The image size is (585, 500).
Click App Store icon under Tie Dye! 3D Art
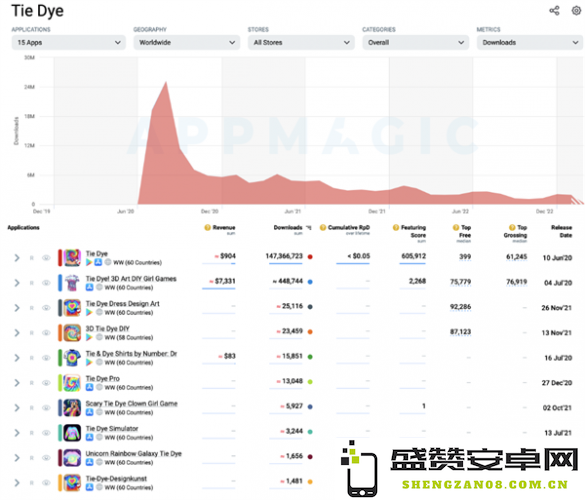pos(90,287)
